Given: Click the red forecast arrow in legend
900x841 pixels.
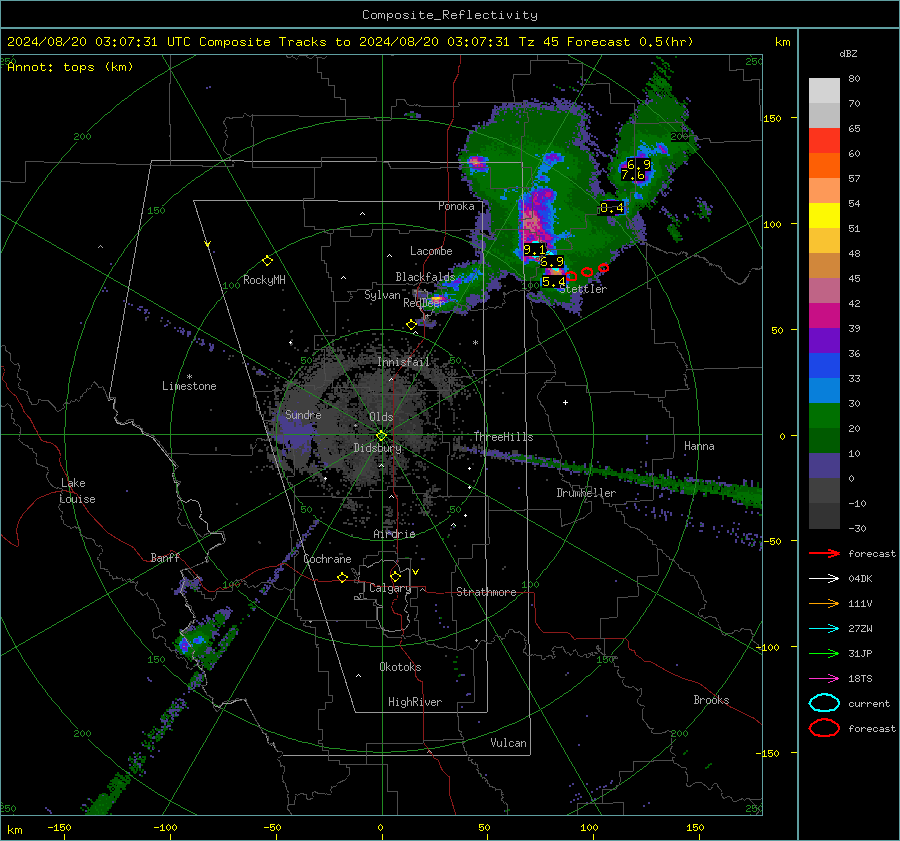Looking at the screenshot, I should pyautogui.click(x=824, y=553).
